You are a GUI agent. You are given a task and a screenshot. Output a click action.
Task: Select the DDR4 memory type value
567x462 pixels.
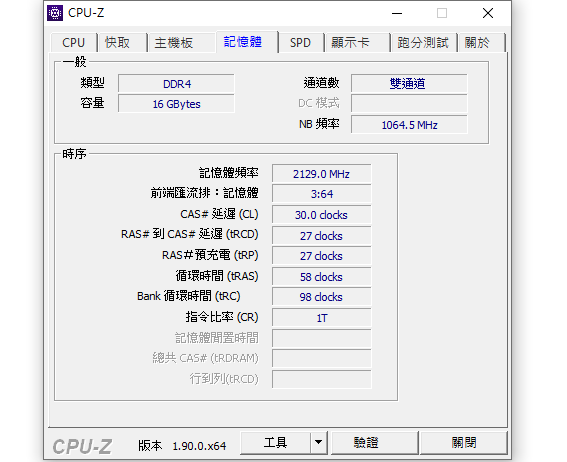tap(176, 84)
